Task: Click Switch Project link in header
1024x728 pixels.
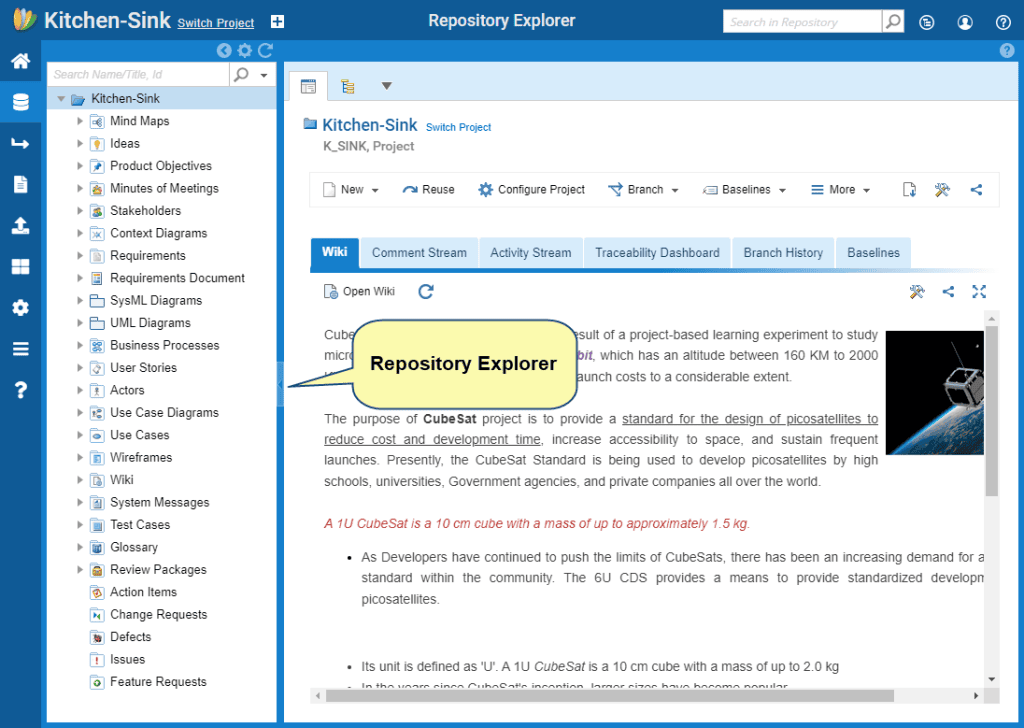Action: tap(216, 23)
